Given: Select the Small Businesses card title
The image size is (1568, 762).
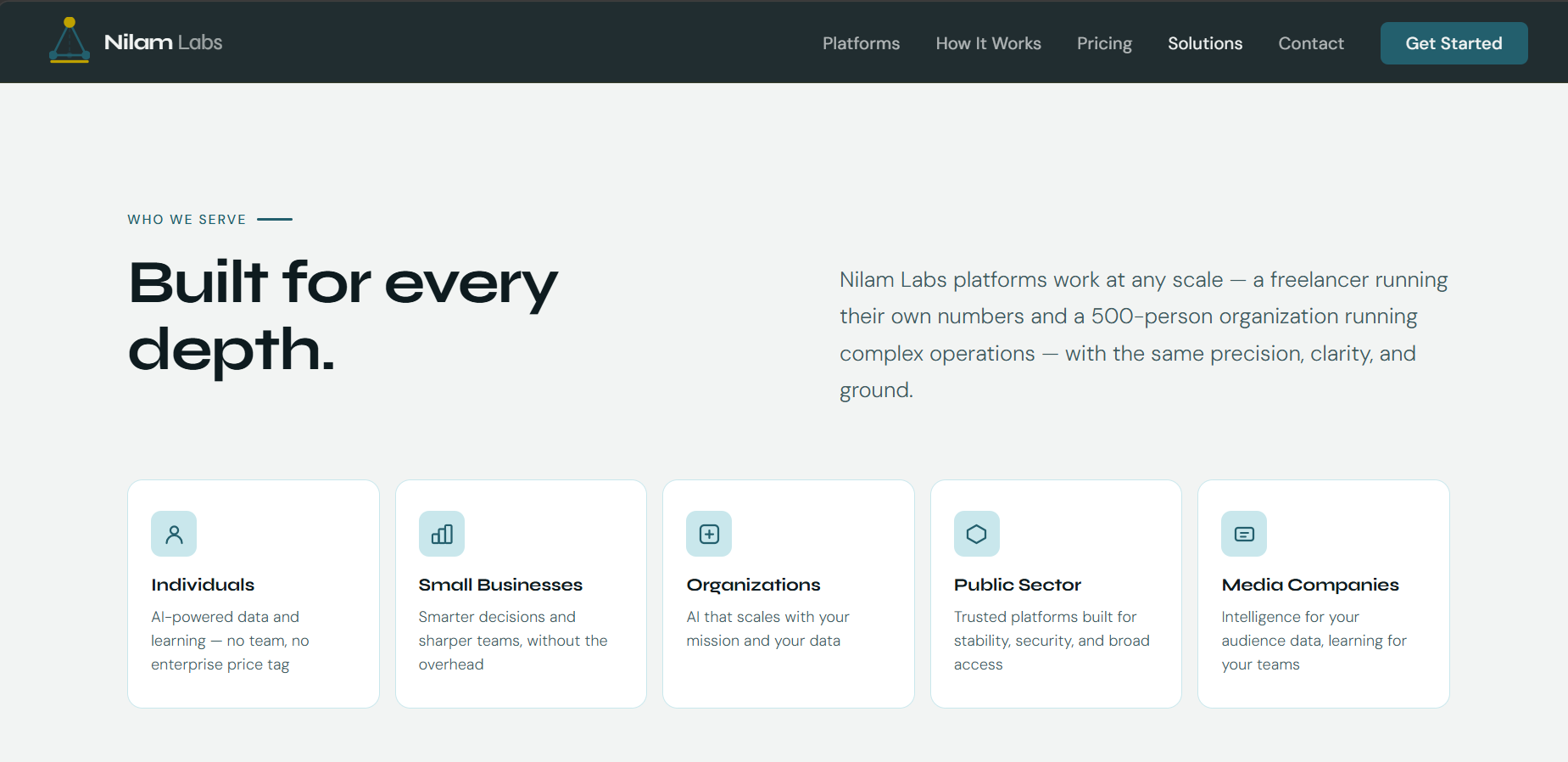Looking at the screenshot, I should pyautogui.click(x=500, y=585).
